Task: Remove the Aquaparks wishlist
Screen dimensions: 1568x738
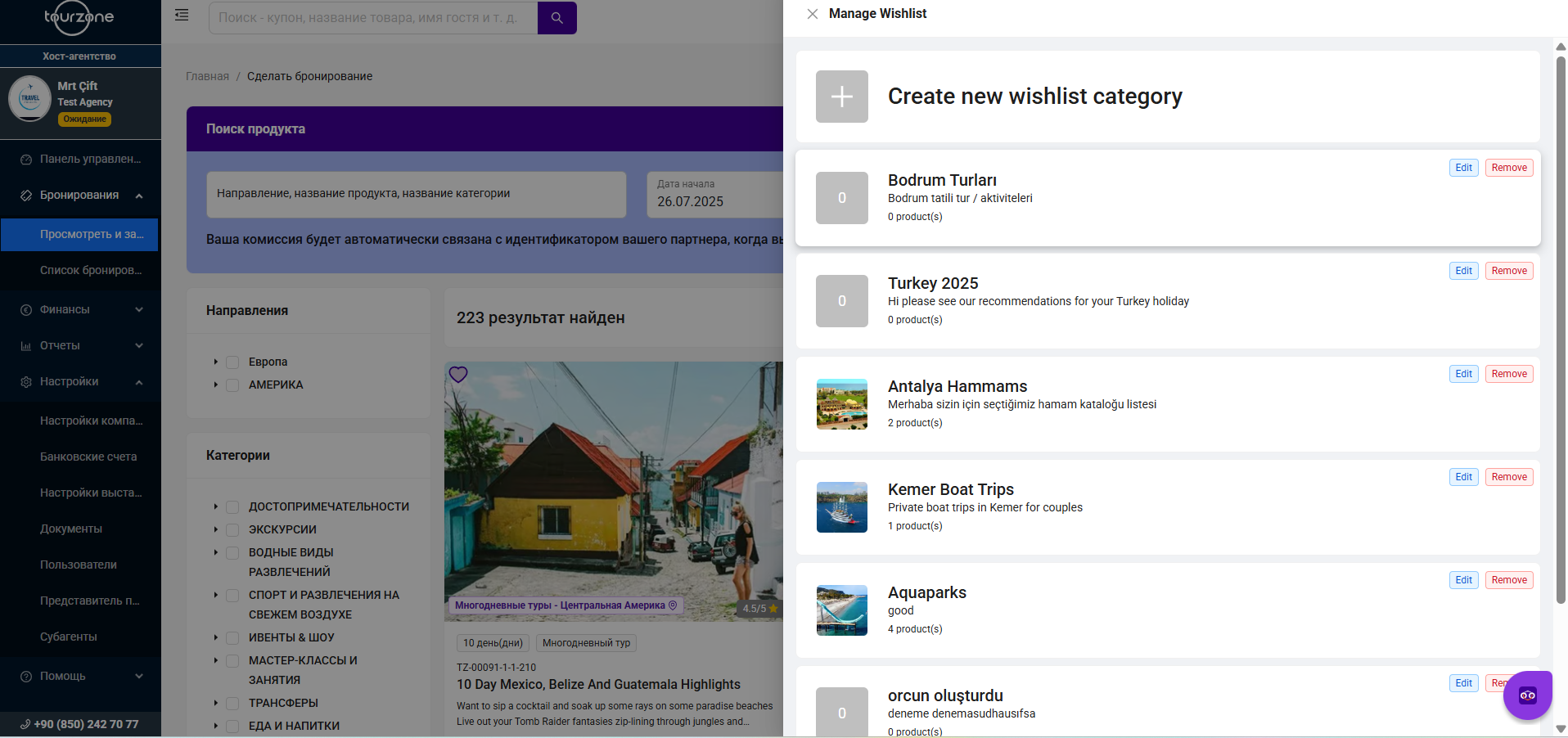Action: tap(1509, 580)
